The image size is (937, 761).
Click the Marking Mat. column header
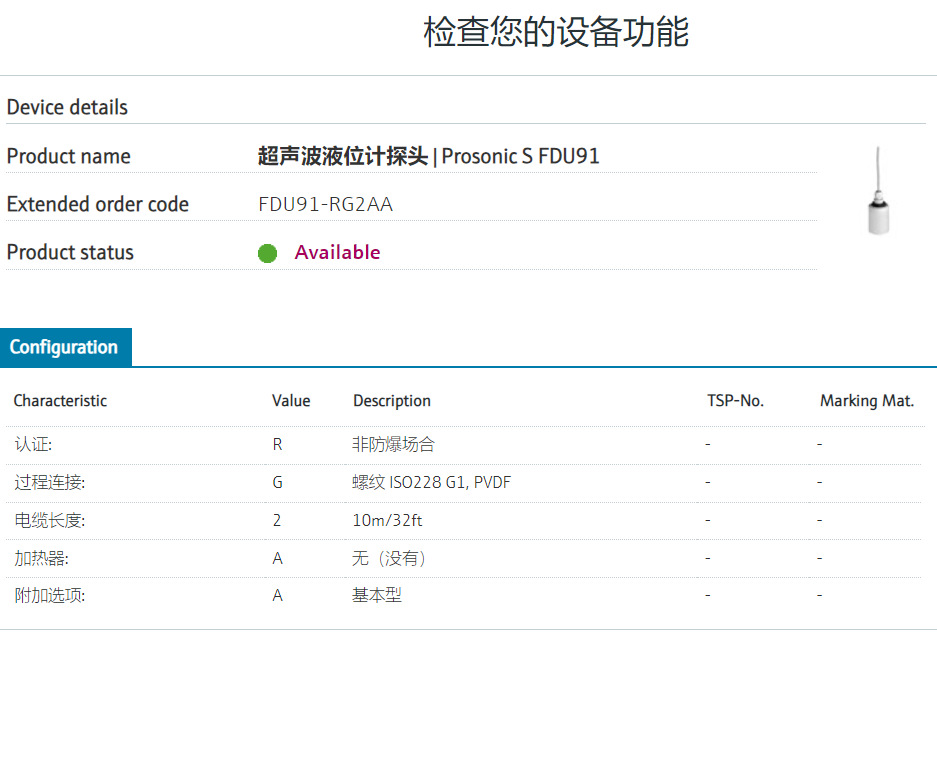866,401
